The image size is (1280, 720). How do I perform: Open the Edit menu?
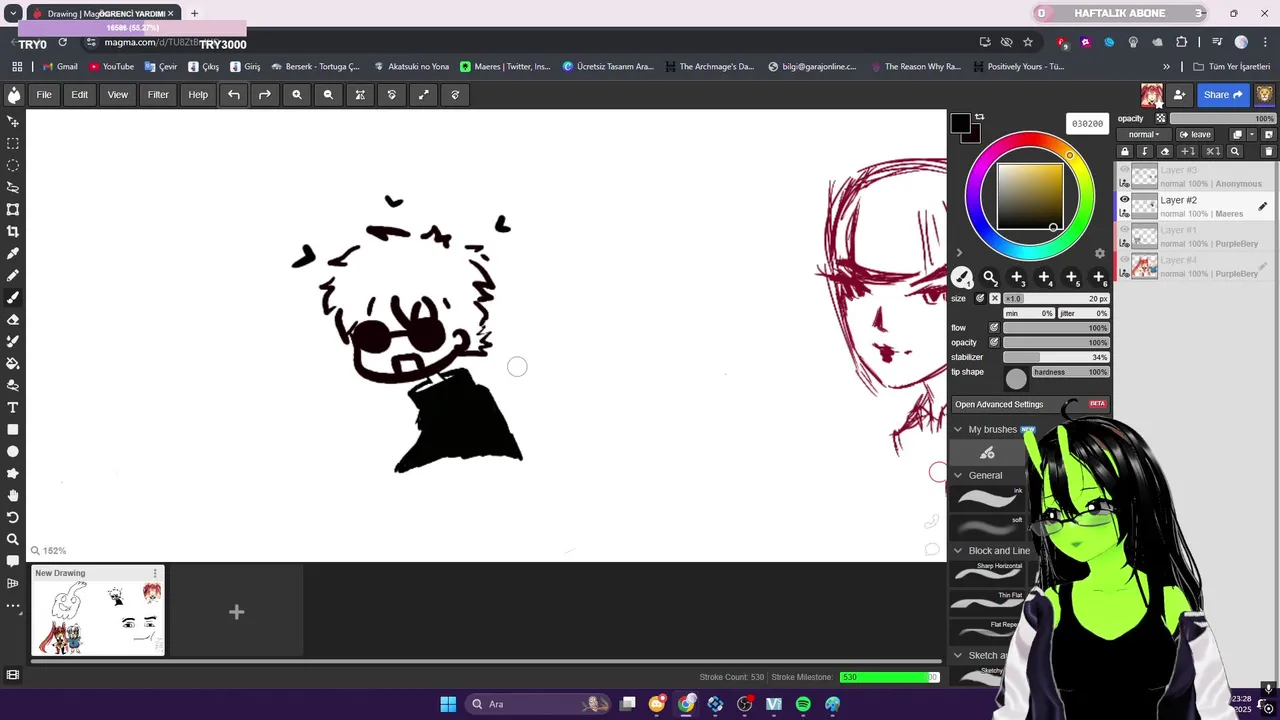pos(79,95)
